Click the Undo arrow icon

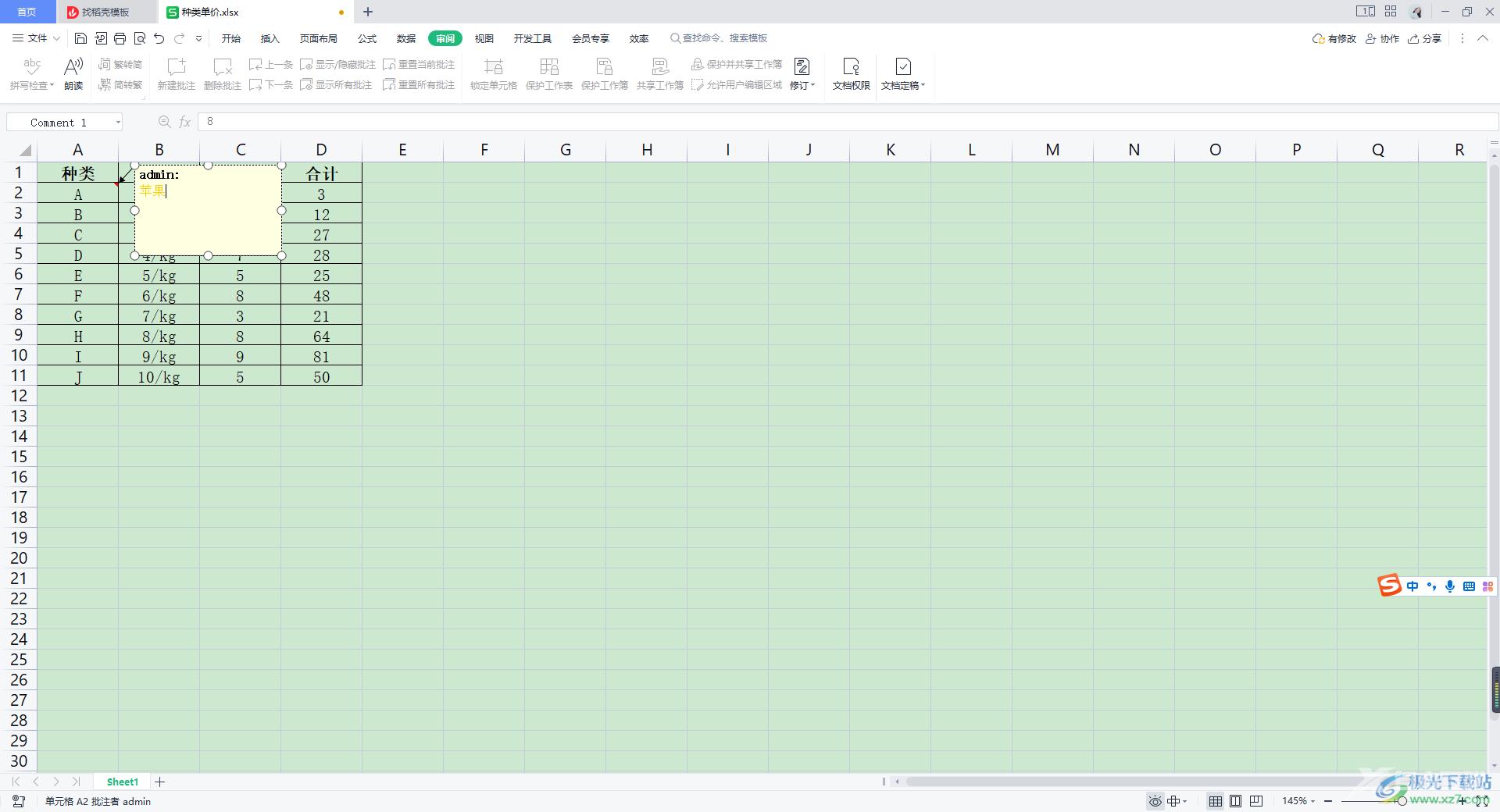159,38
